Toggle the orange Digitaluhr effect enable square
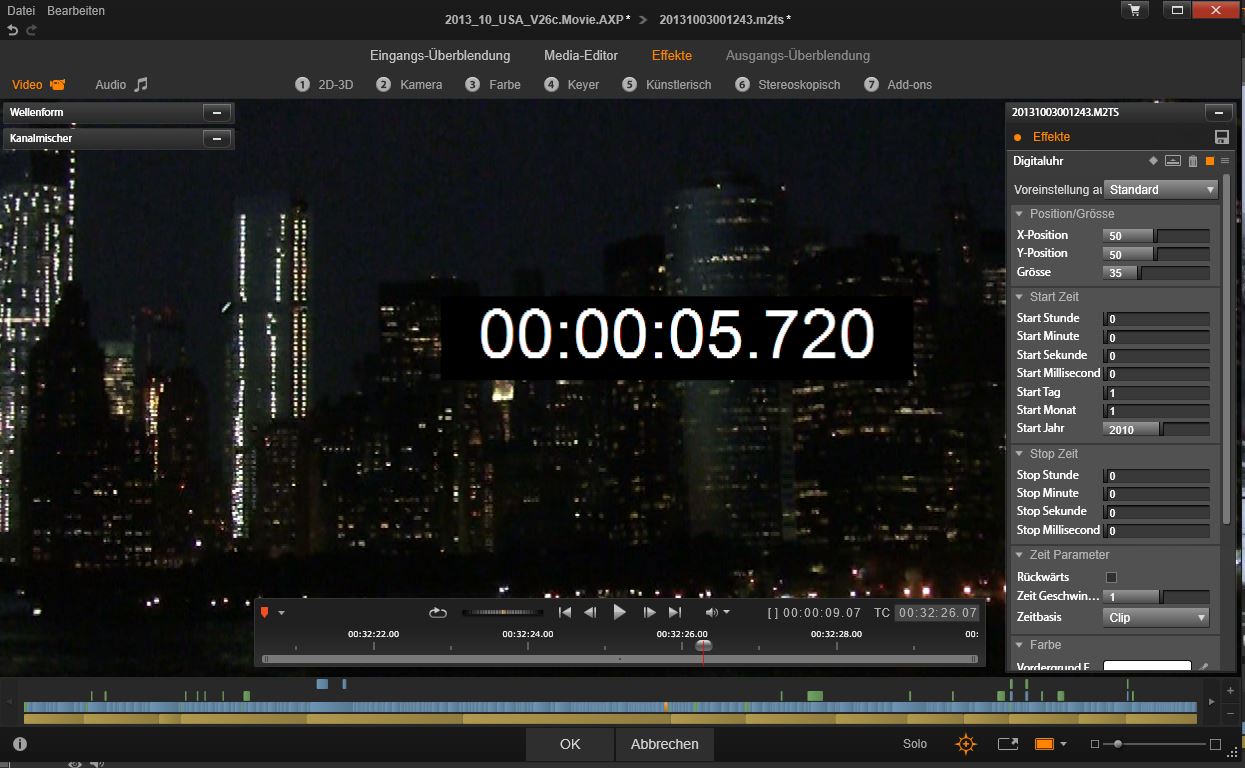1245x768 pixels. (1209, 161)
